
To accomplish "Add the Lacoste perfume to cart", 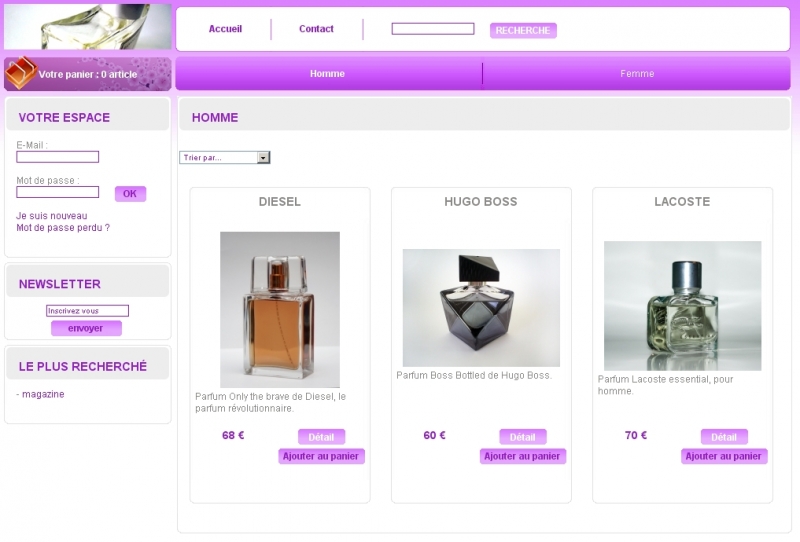I will [x=724, y=456].
